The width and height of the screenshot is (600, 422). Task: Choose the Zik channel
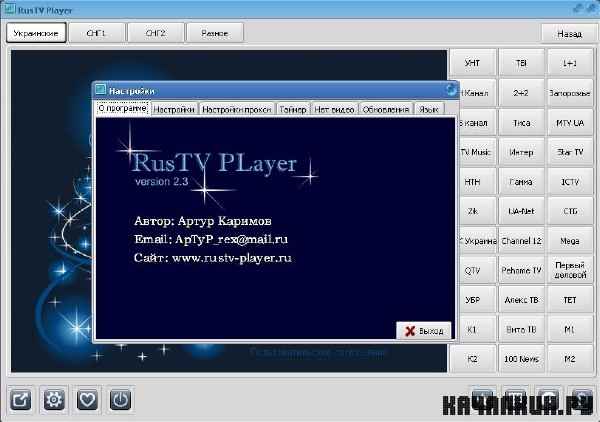(477, 211)
